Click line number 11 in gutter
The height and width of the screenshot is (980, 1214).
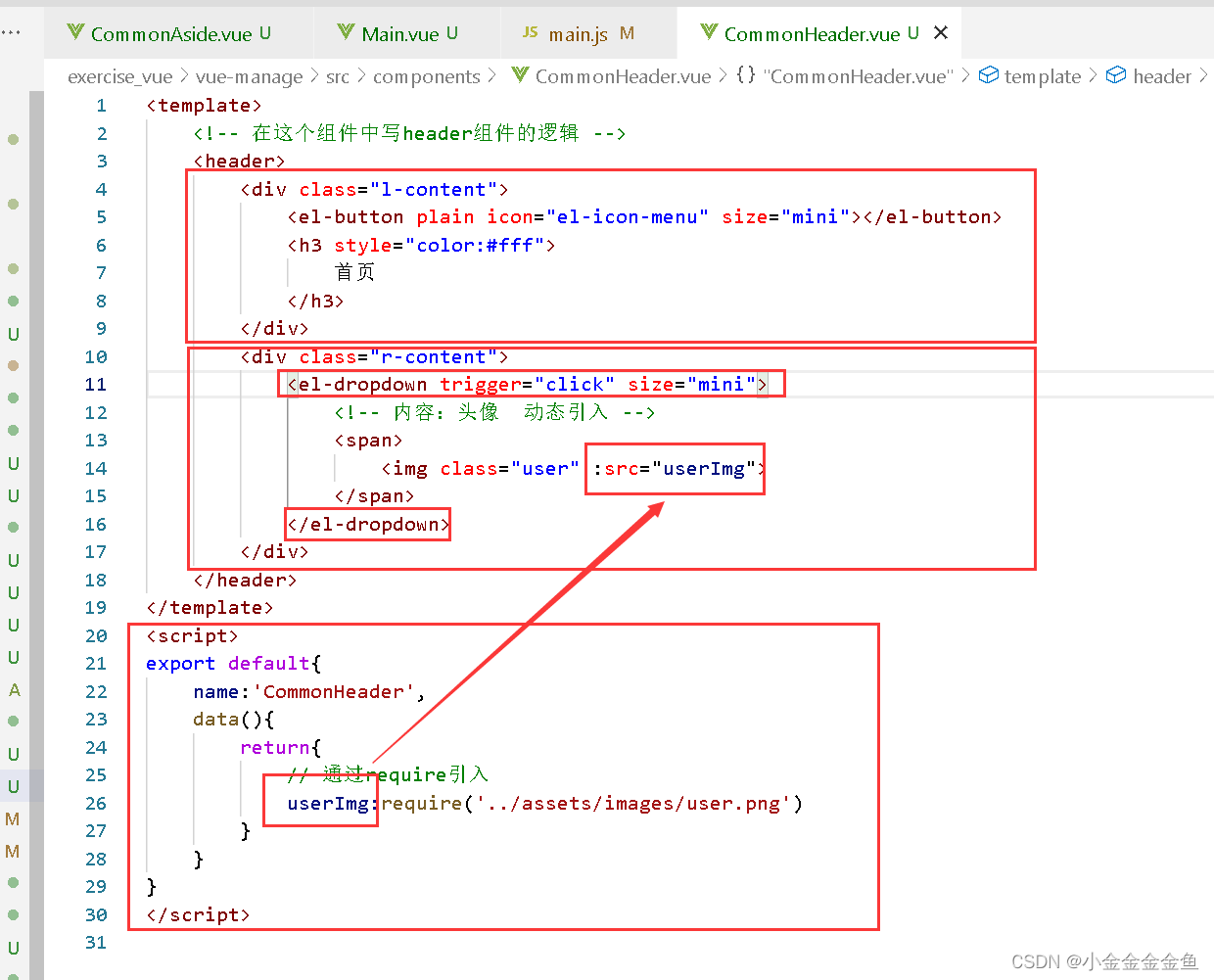95,385
